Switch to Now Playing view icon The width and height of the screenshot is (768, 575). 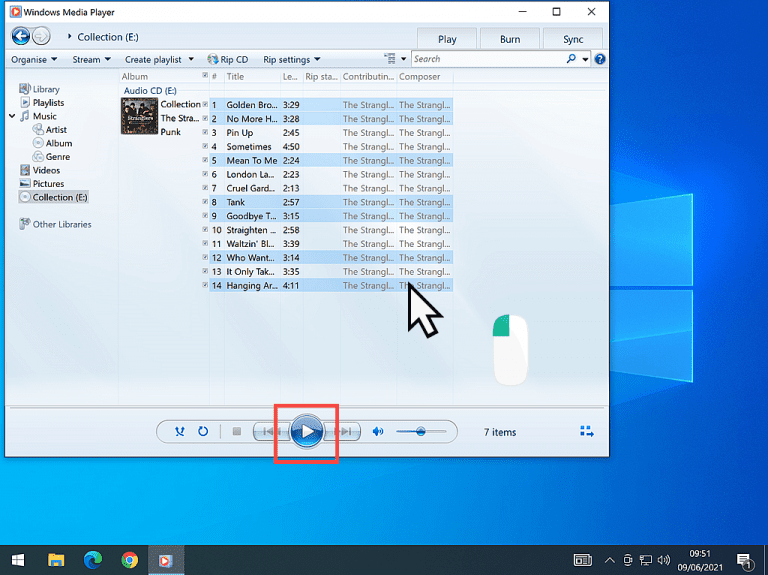point(587,431)
